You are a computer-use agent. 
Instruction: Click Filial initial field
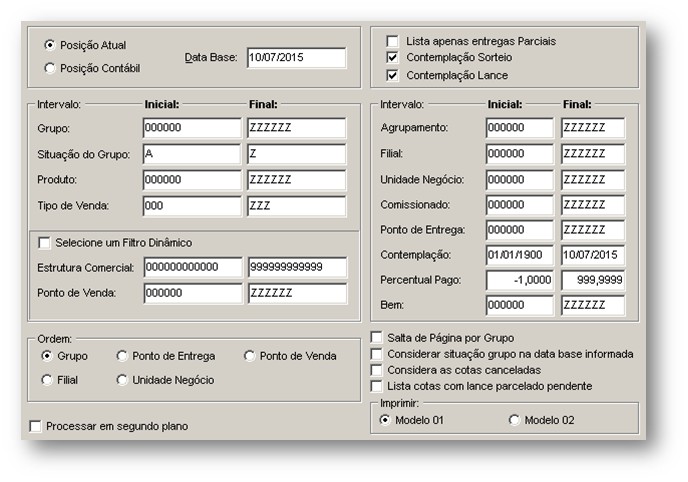[520, 154]
